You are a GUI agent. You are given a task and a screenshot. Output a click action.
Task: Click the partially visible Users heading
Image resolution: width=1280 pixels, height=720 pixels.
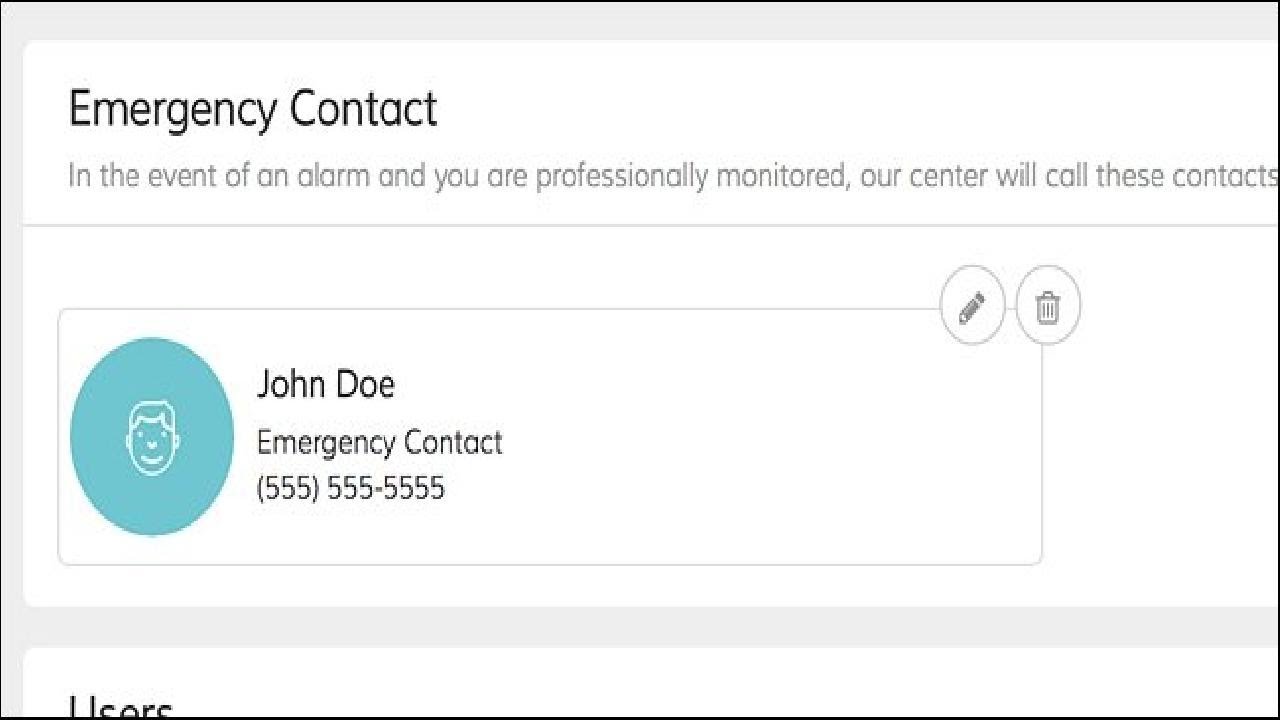tap(120, 706)
